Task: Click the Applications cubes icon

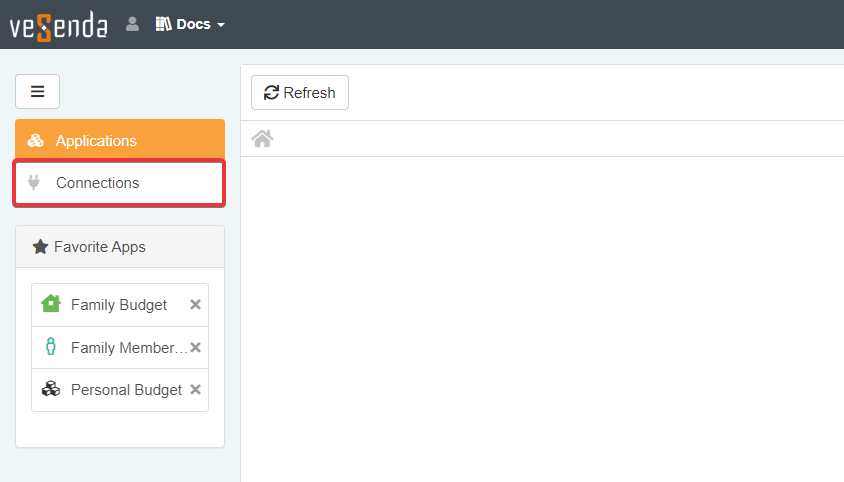Action: (36, 141)
